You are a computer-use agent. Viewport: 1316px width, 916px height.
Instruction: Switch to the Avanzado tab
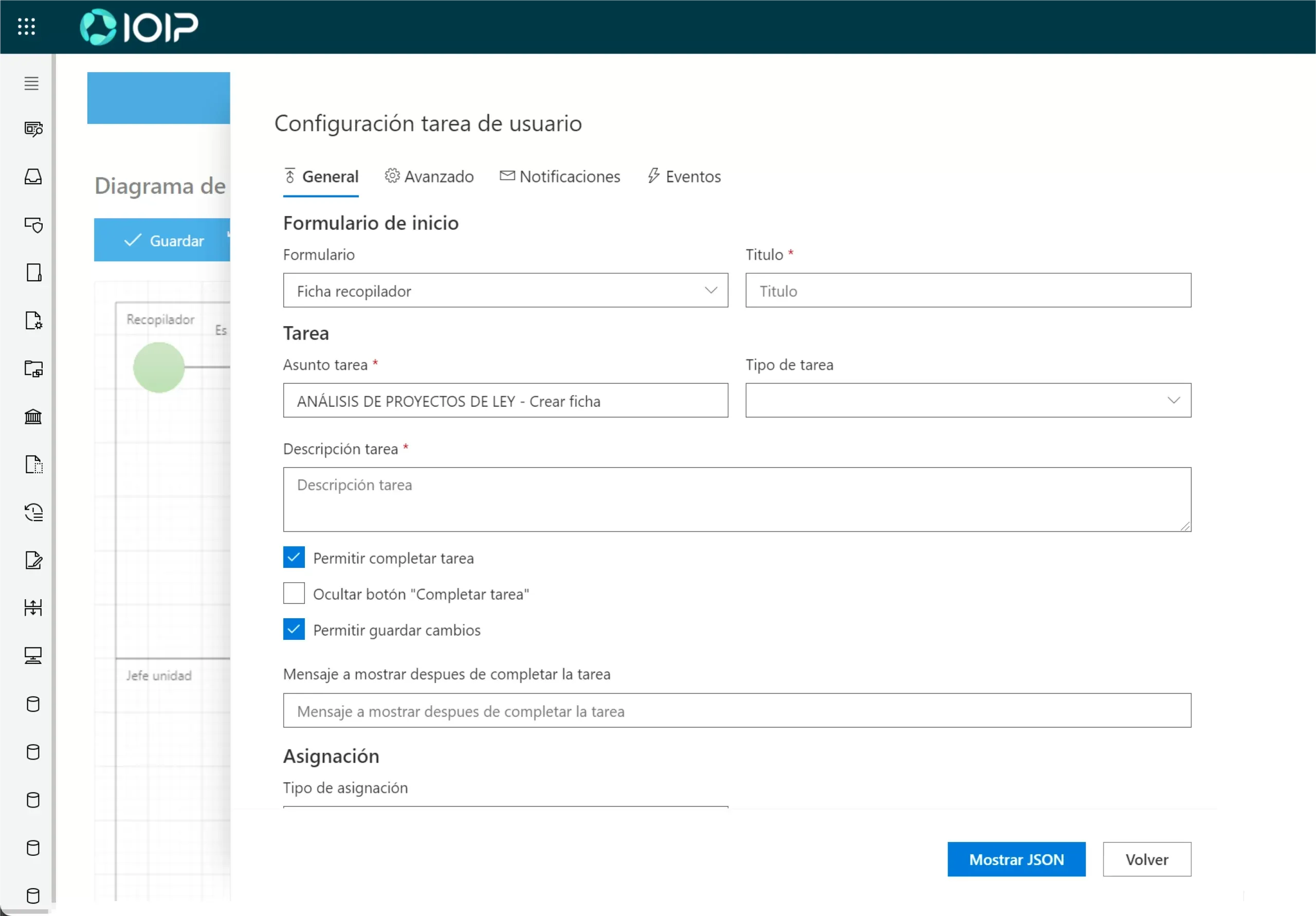pyautogui.click(x=429, y=176)
